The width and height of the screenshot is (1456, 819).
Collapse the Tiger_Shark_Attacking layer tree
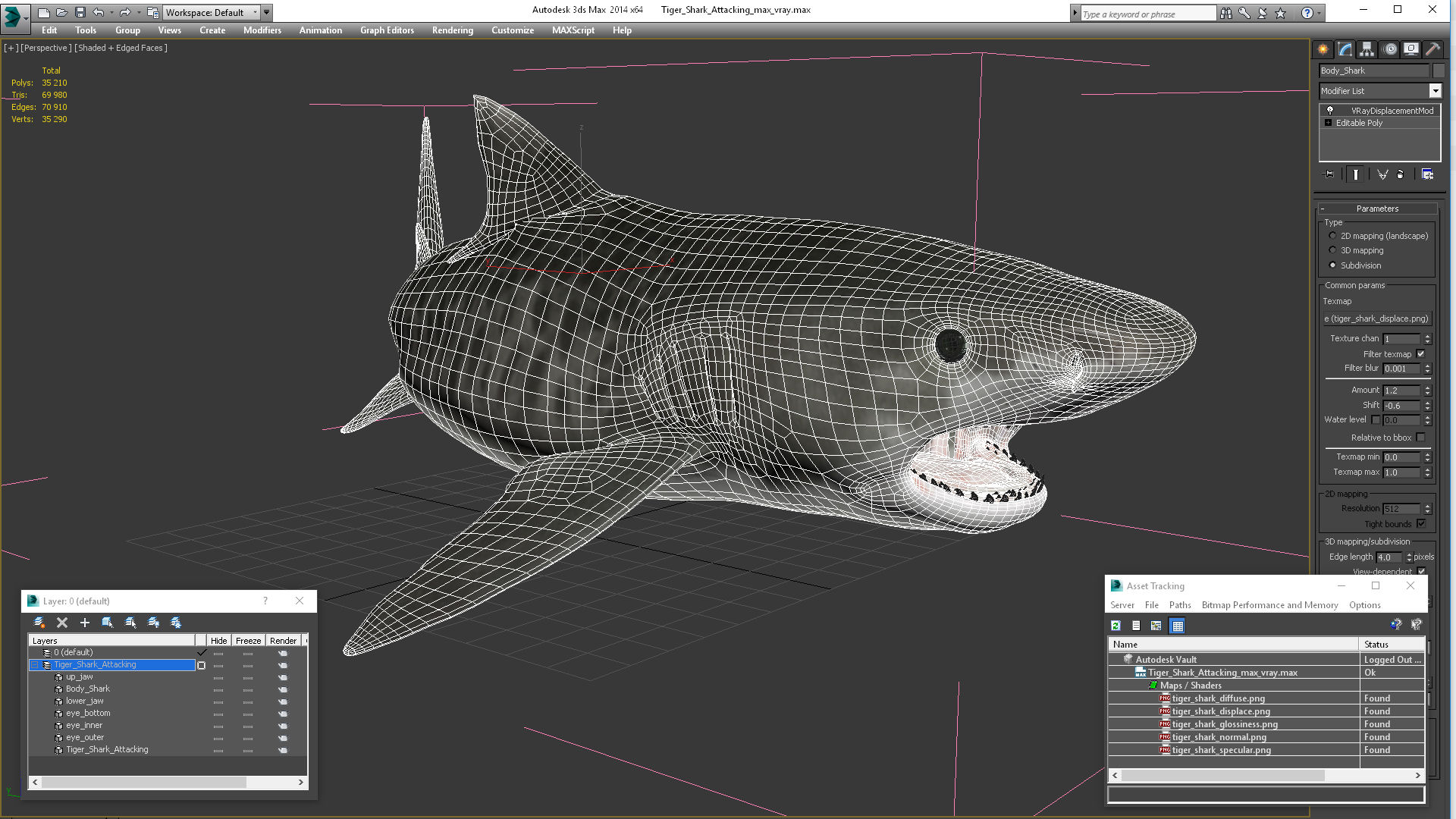pyautogui.click(x=34, y=665)
